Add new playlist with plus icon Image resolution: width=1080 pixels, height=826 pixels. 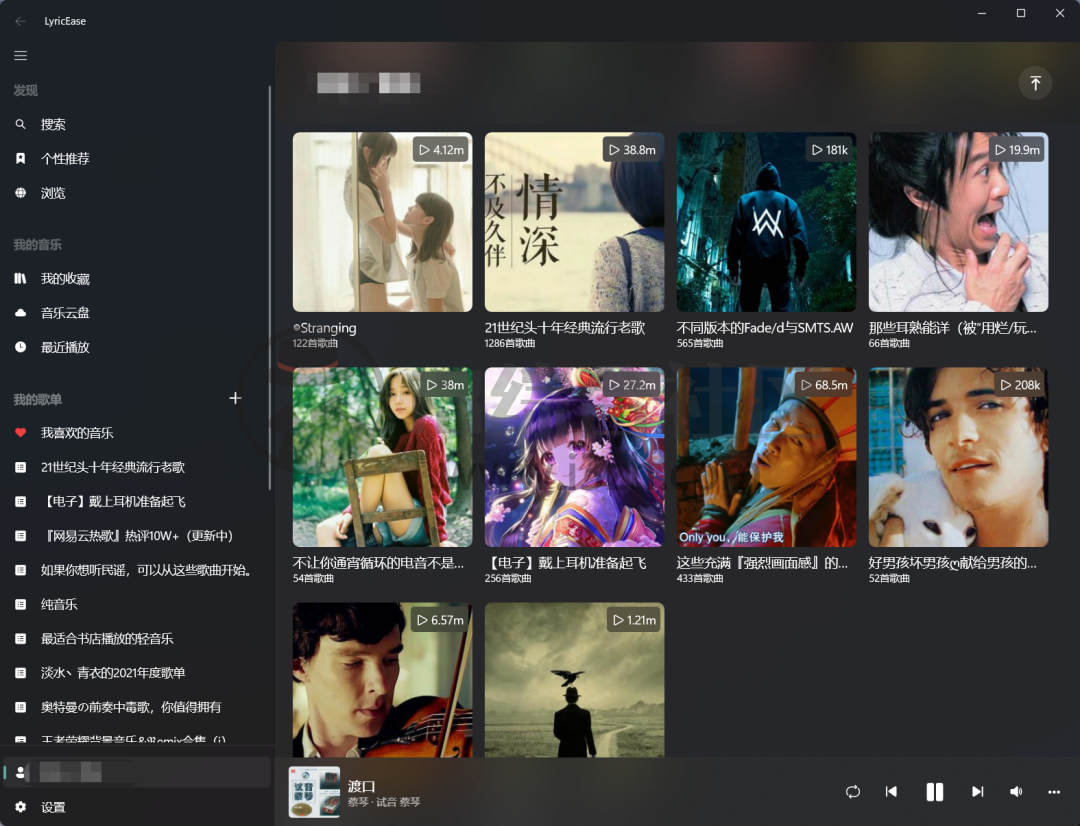tap(235, 398)
